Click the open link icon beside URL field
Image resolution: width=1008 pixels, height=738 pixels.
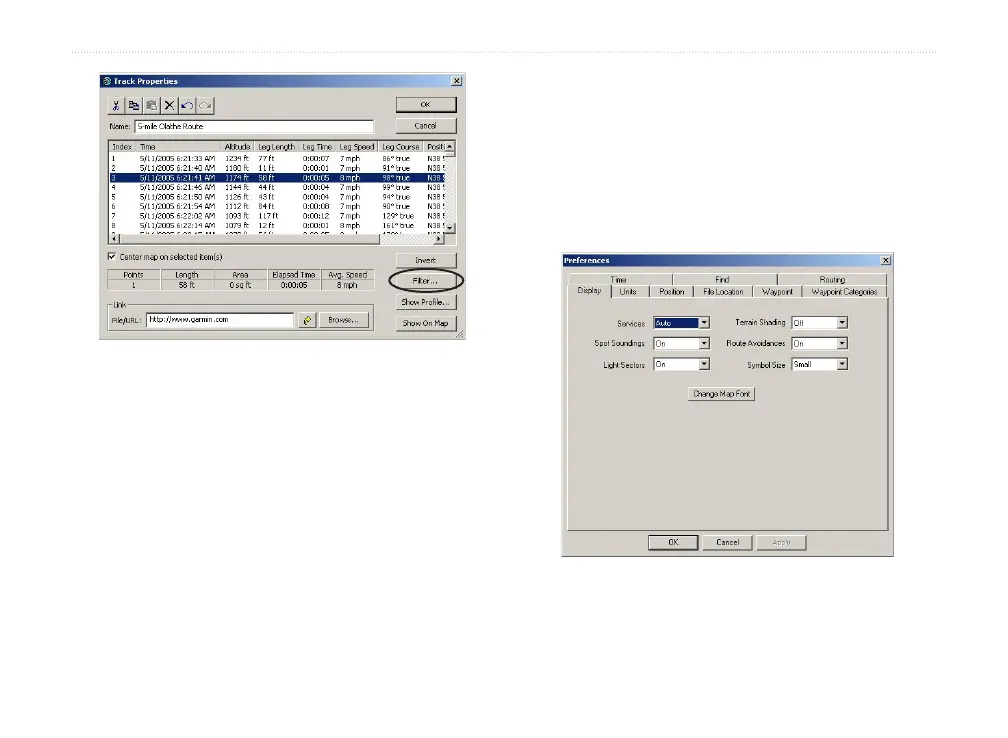click(x=307, y=321)
